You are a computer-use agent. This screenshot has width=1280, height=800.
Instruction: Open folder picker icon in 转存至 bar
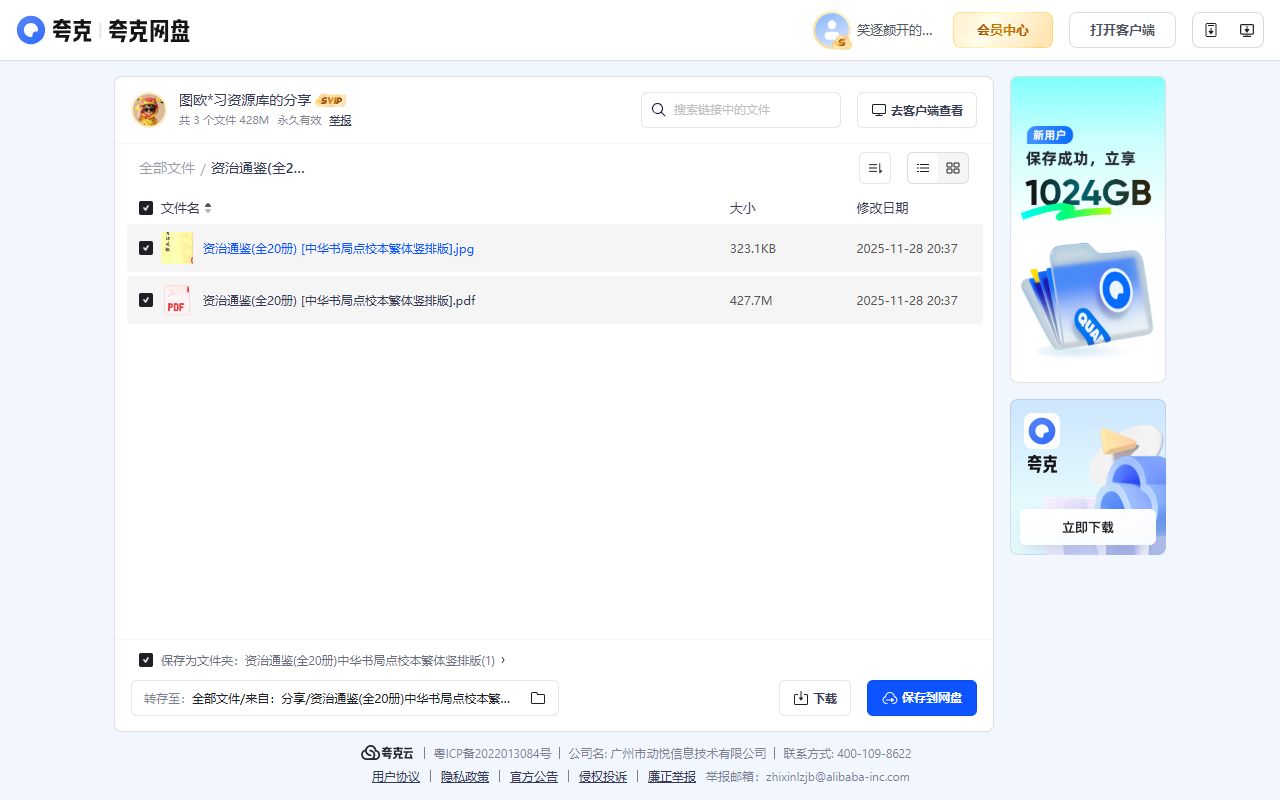click(537, 698)
